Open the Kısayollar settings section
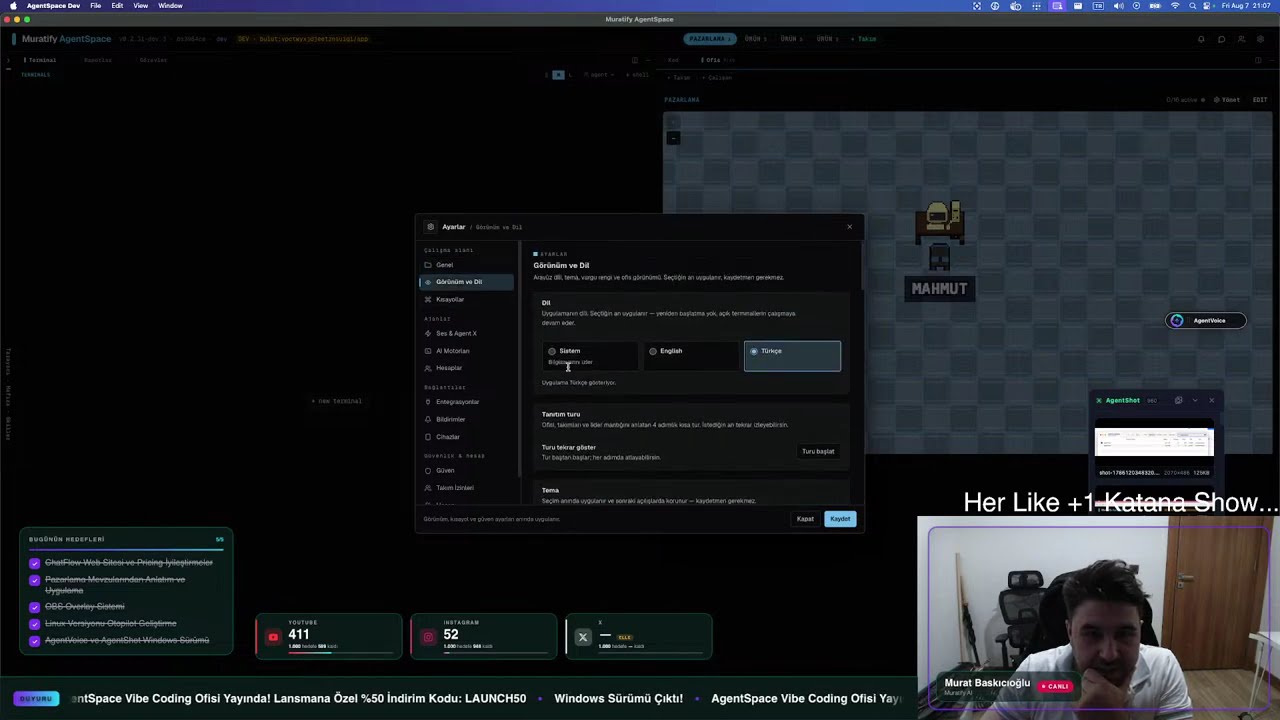This screenshot has height=720, width=1280. (x=466, y=299)
